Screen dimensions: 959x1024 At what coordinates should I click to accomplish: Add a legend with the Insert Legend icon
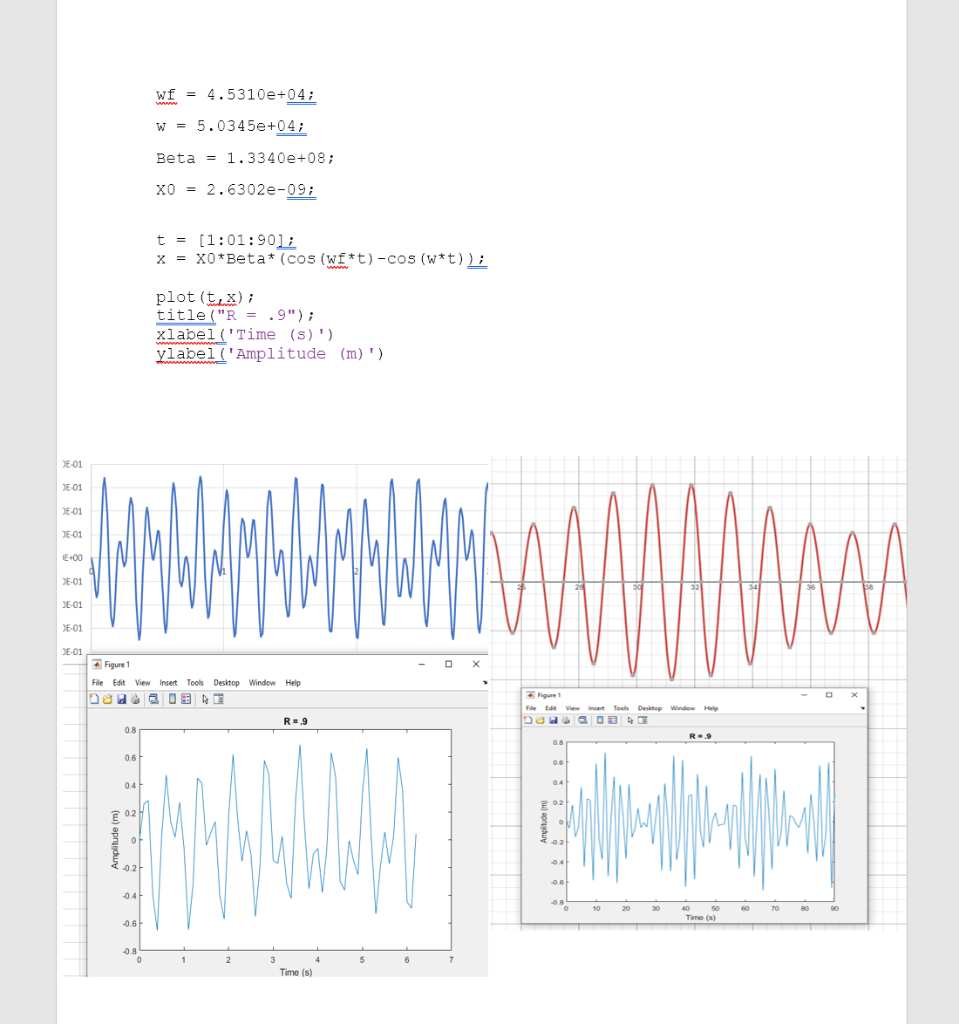185,697
